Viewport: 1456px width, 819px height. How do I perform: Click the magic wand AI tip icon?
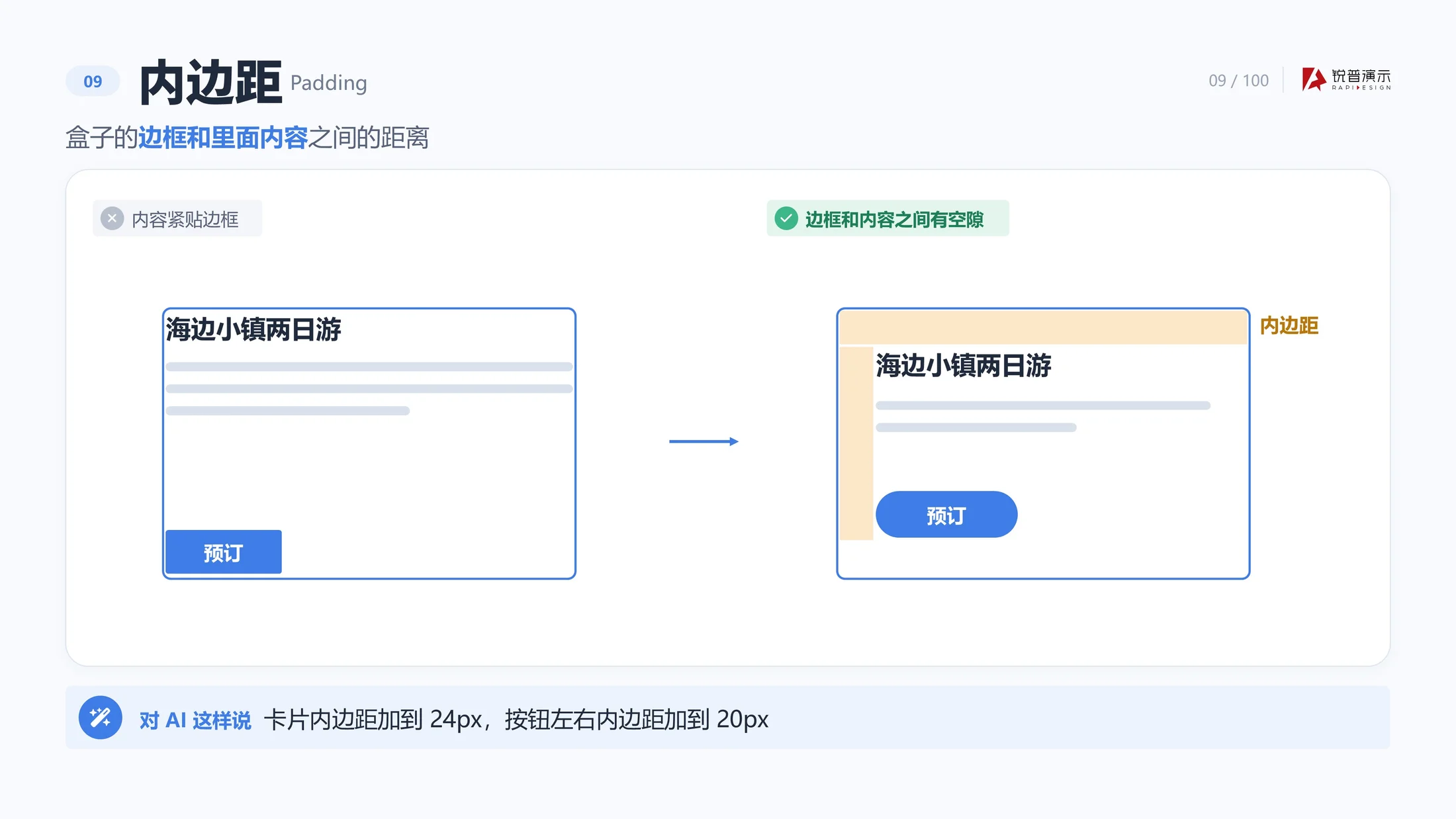(100, 718)
